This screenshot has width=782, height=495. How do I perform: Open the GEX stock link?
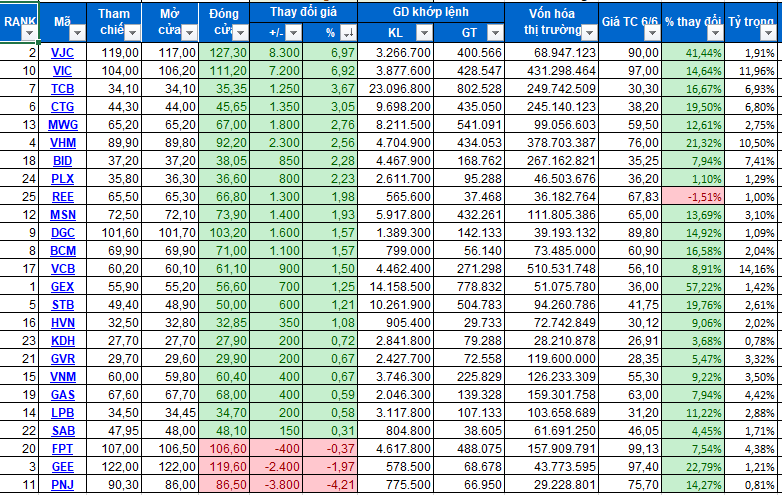pos(62,287)
